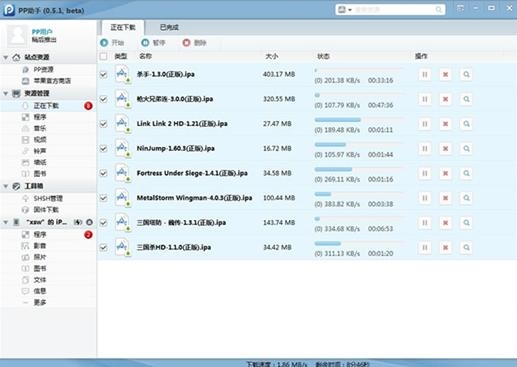The height and width of the screenshot is (367, 517).
Task: Cancel the 320.55 MB download with red X
Action: coord(445,99)
